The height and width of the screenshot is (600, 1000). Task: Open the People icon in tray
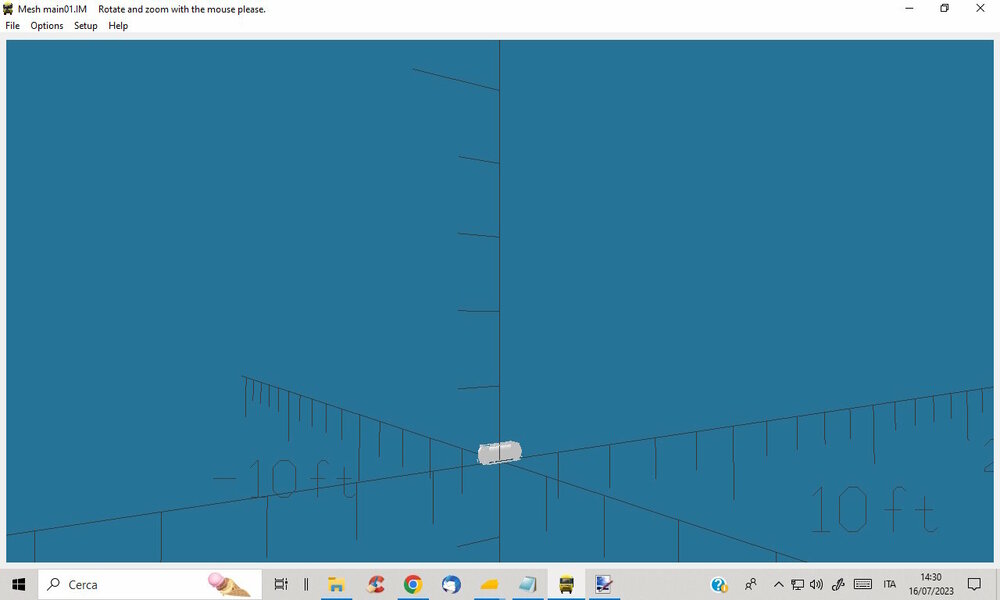751,584
